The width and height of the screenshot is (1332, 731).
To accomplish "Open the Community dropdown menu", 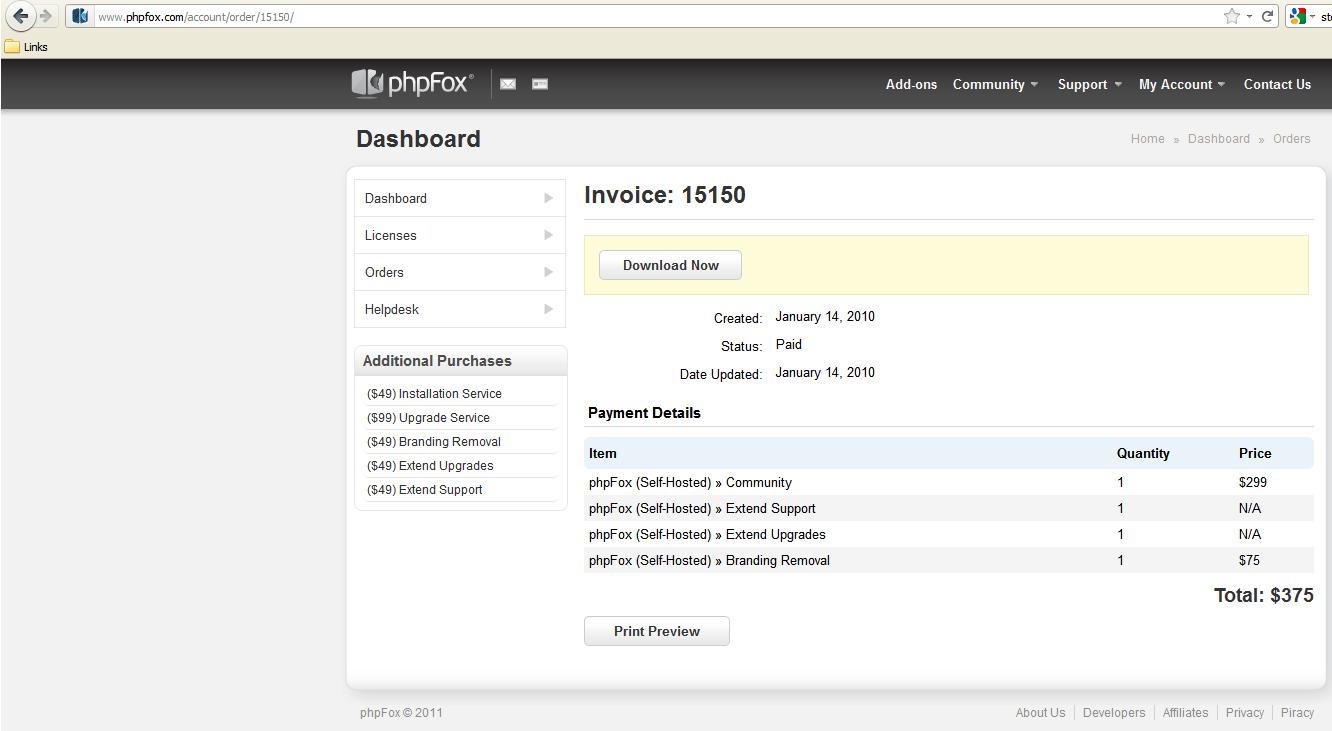I will [995, 84].
